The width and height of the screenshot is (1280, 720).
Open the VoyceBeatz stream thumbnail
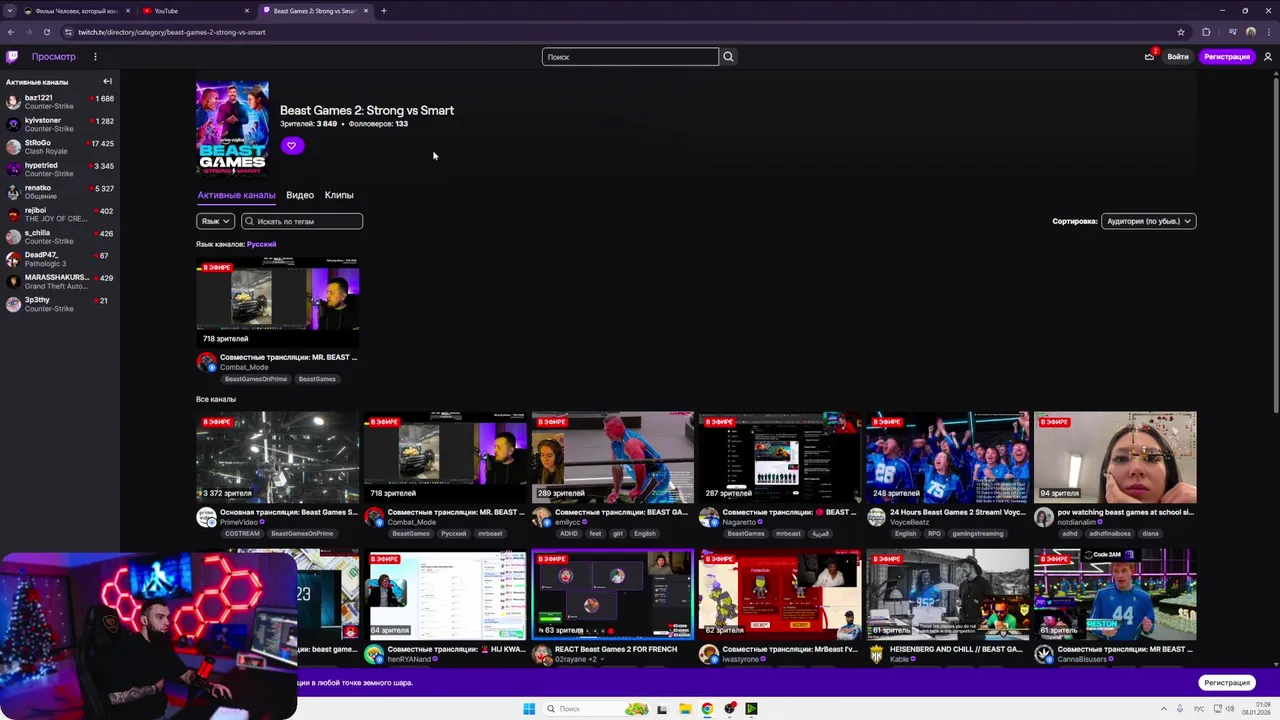947,457
